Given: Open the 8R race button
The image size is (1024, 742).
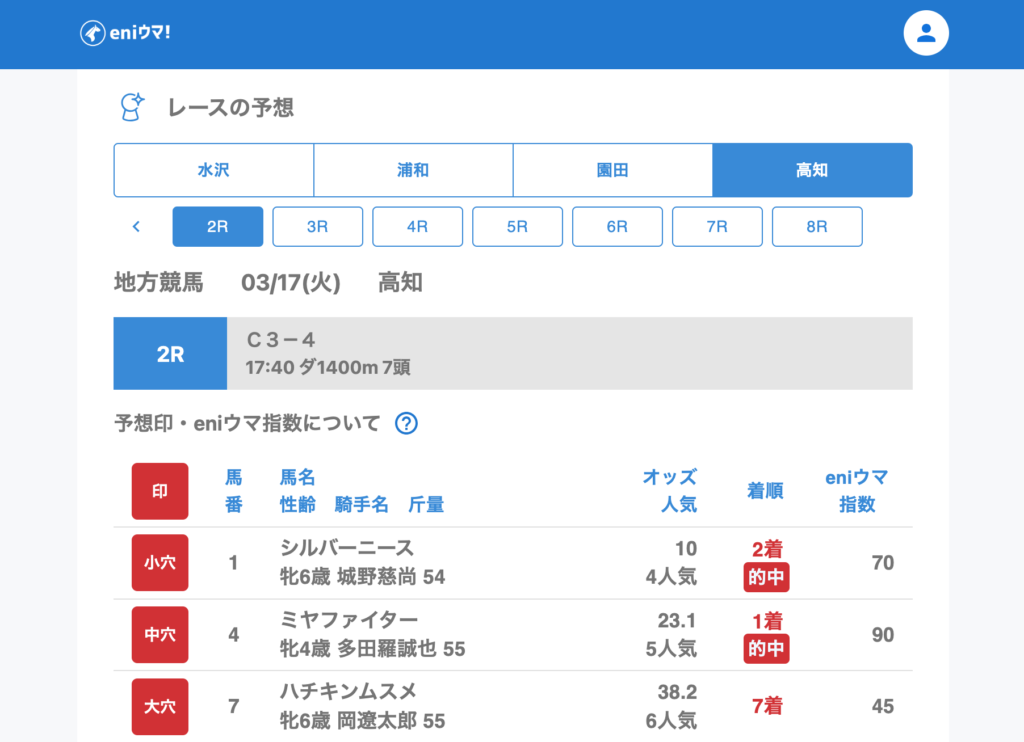Looking at the screenshot, I should (817, 227).
